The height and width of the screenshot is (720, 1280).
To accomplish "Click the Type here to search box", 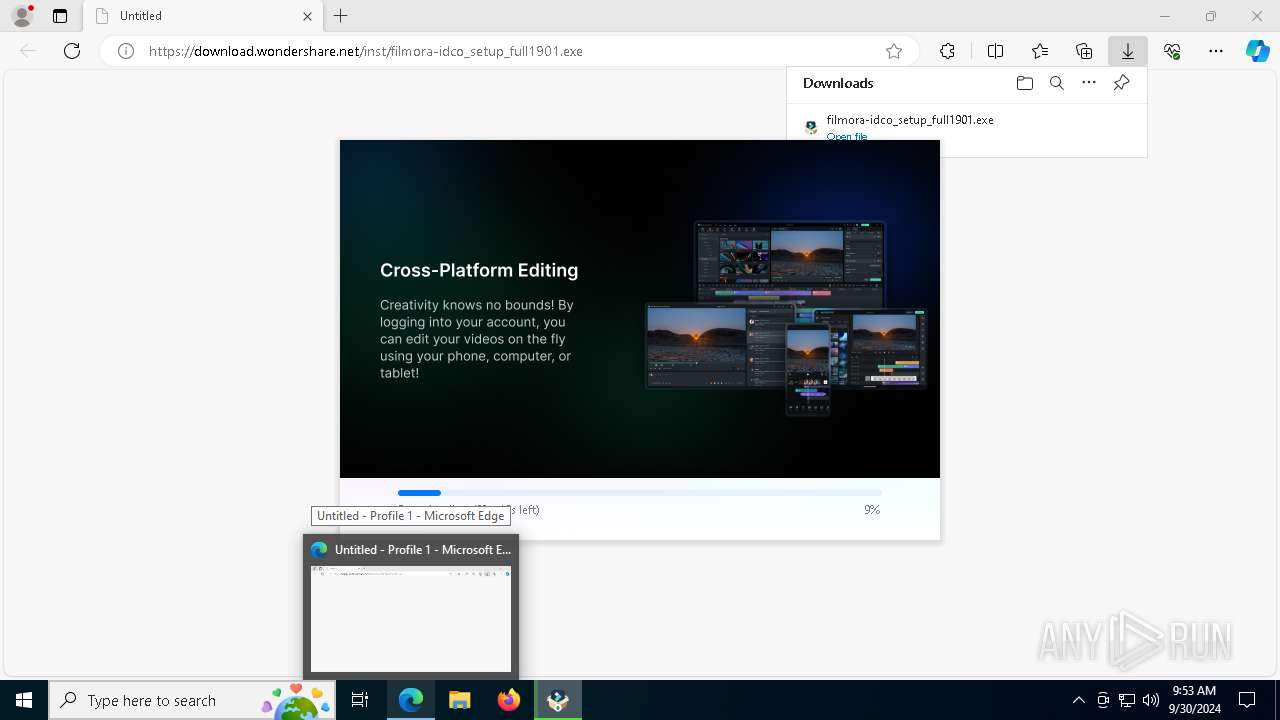I will (192, 700).
